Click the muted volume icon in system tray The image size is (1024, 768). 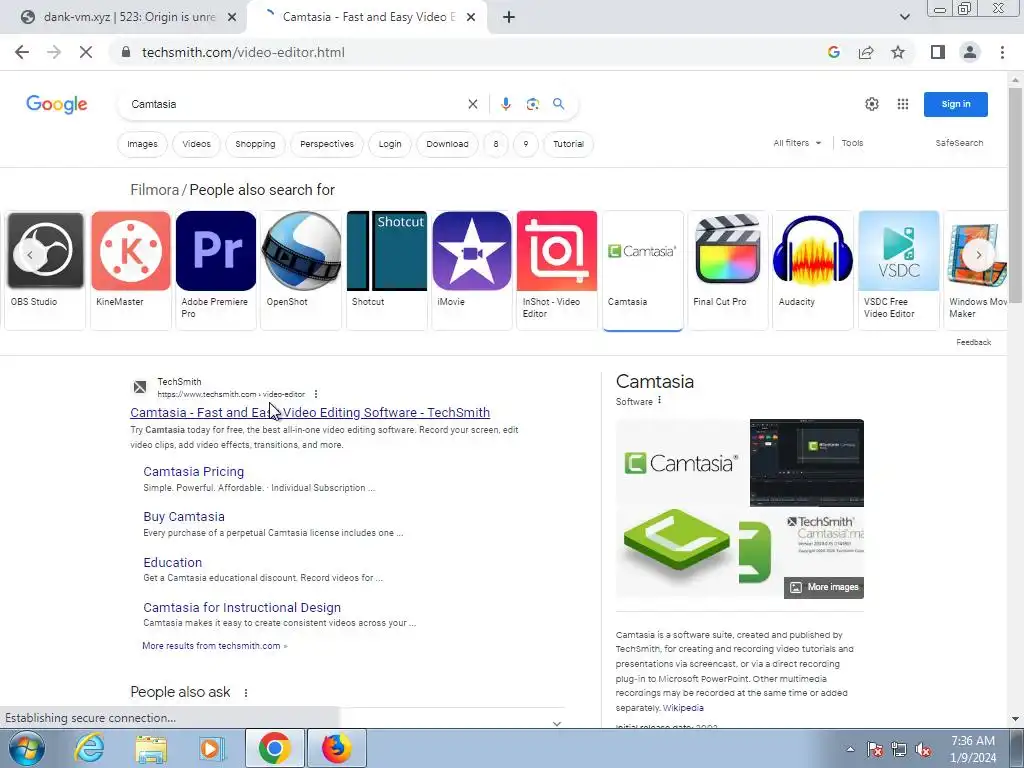coord(923,749)
